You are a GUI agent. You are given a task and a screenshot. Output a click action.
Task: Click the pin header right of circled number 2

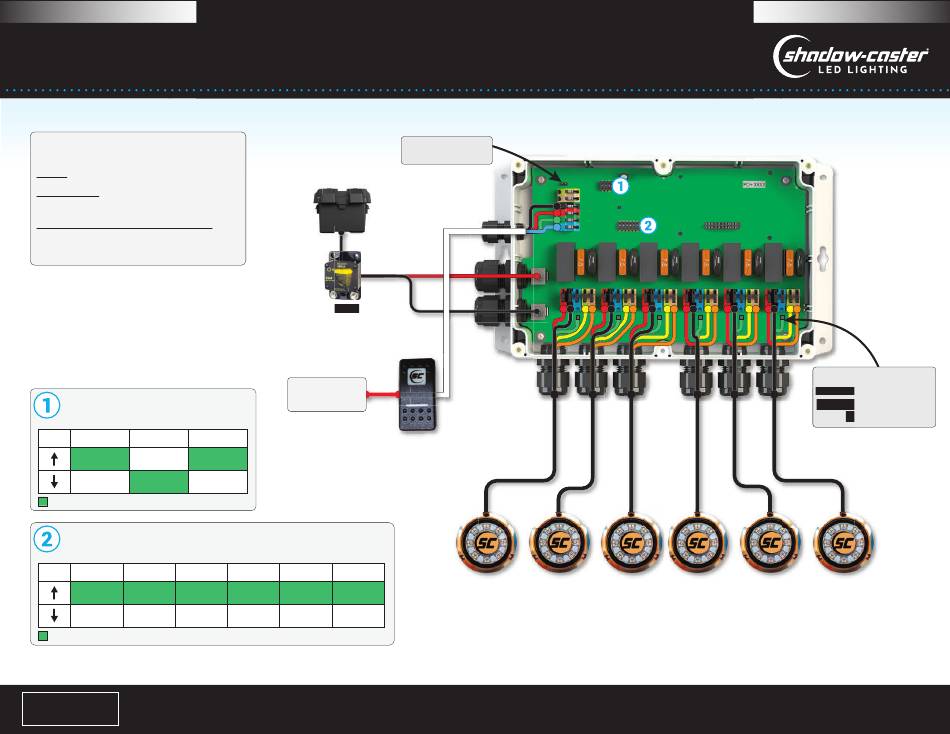721,225
